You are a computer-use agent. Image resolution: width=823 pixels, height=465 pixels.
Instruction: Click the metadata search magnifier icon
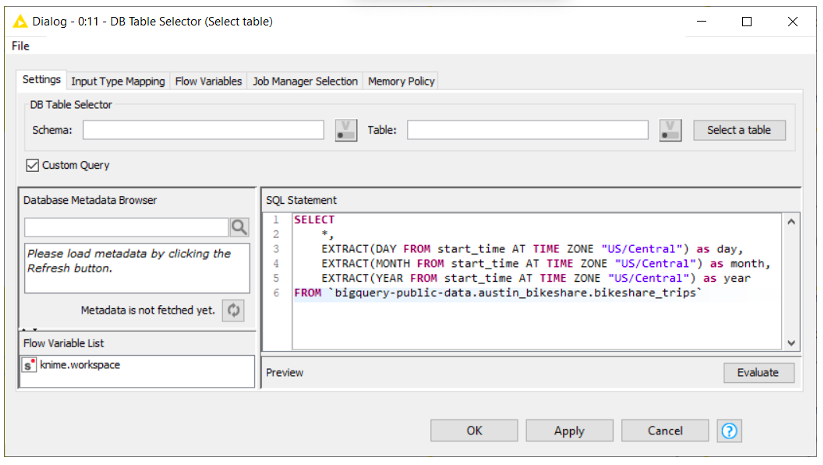[239, 227]
